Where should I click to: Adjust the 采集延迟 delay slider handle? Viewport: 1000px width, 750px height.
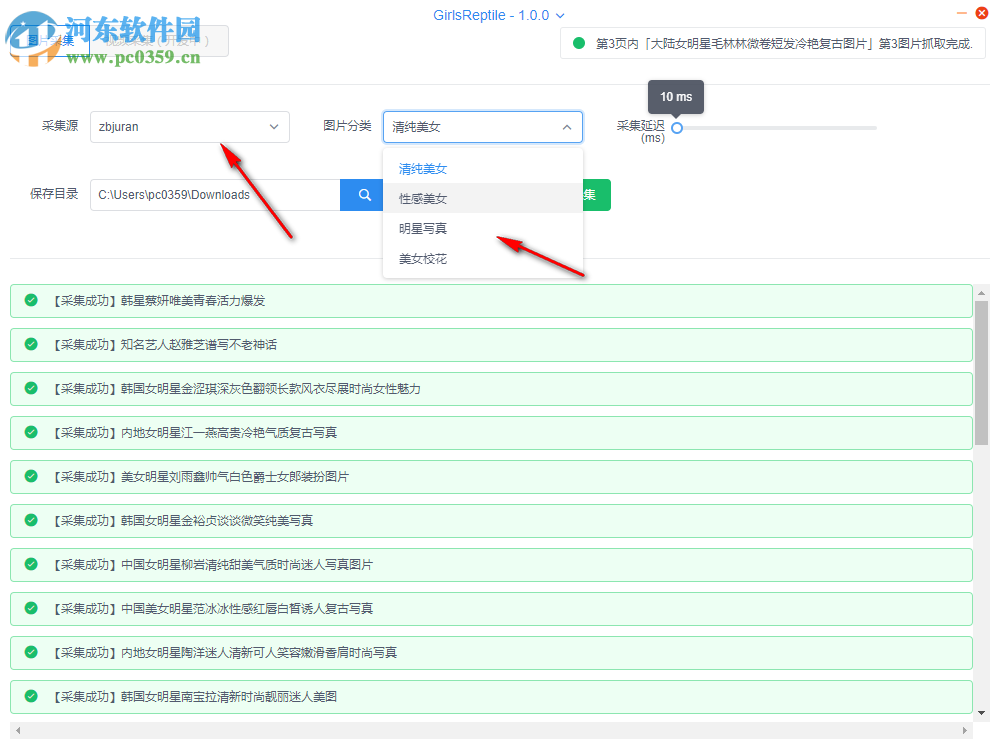click(x=677, y=128)
